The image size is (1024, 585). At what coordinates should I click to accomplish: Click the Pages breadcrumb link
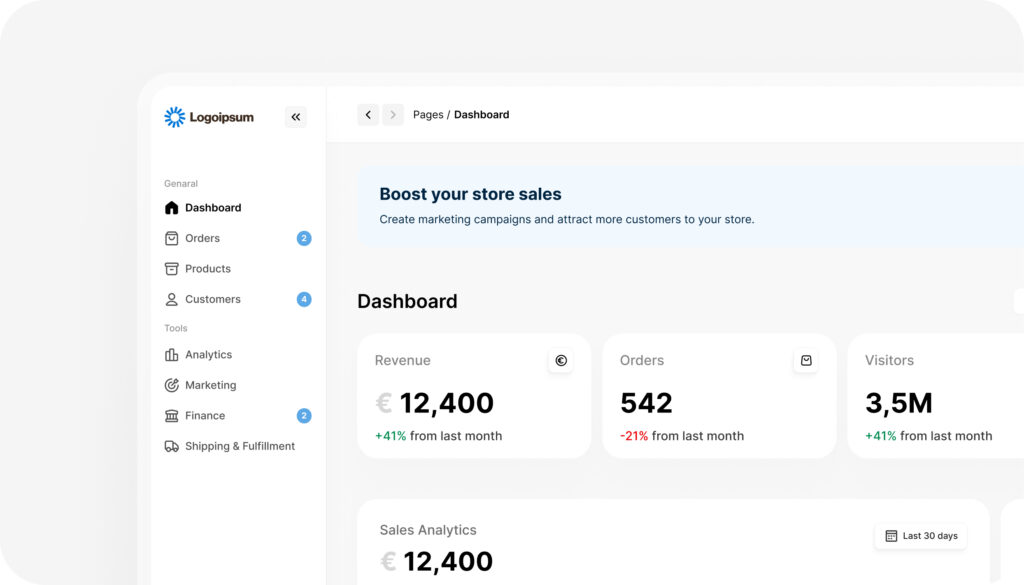[x=428, y=114]
